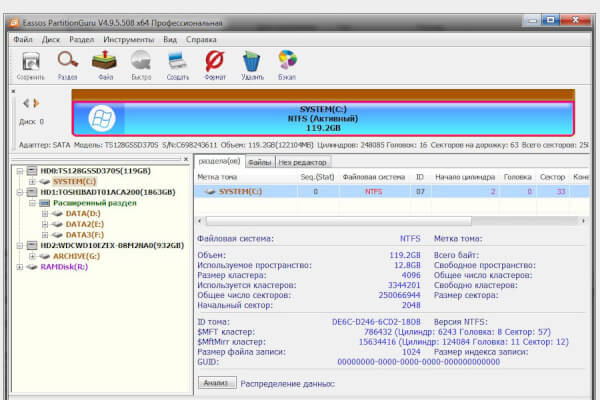Expand the DATA2(E:) node
This screenshot has width=600, height=400.
[45, 224]
